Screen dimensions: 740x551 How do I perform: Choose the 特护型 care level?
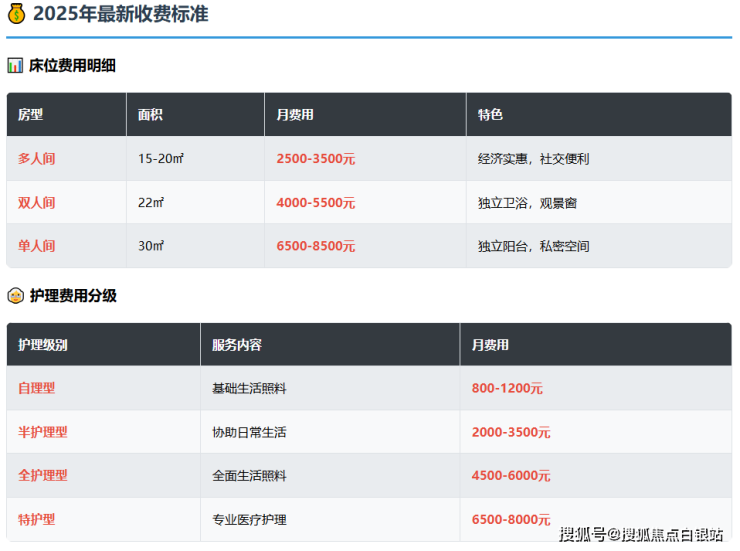pos(37,520)
